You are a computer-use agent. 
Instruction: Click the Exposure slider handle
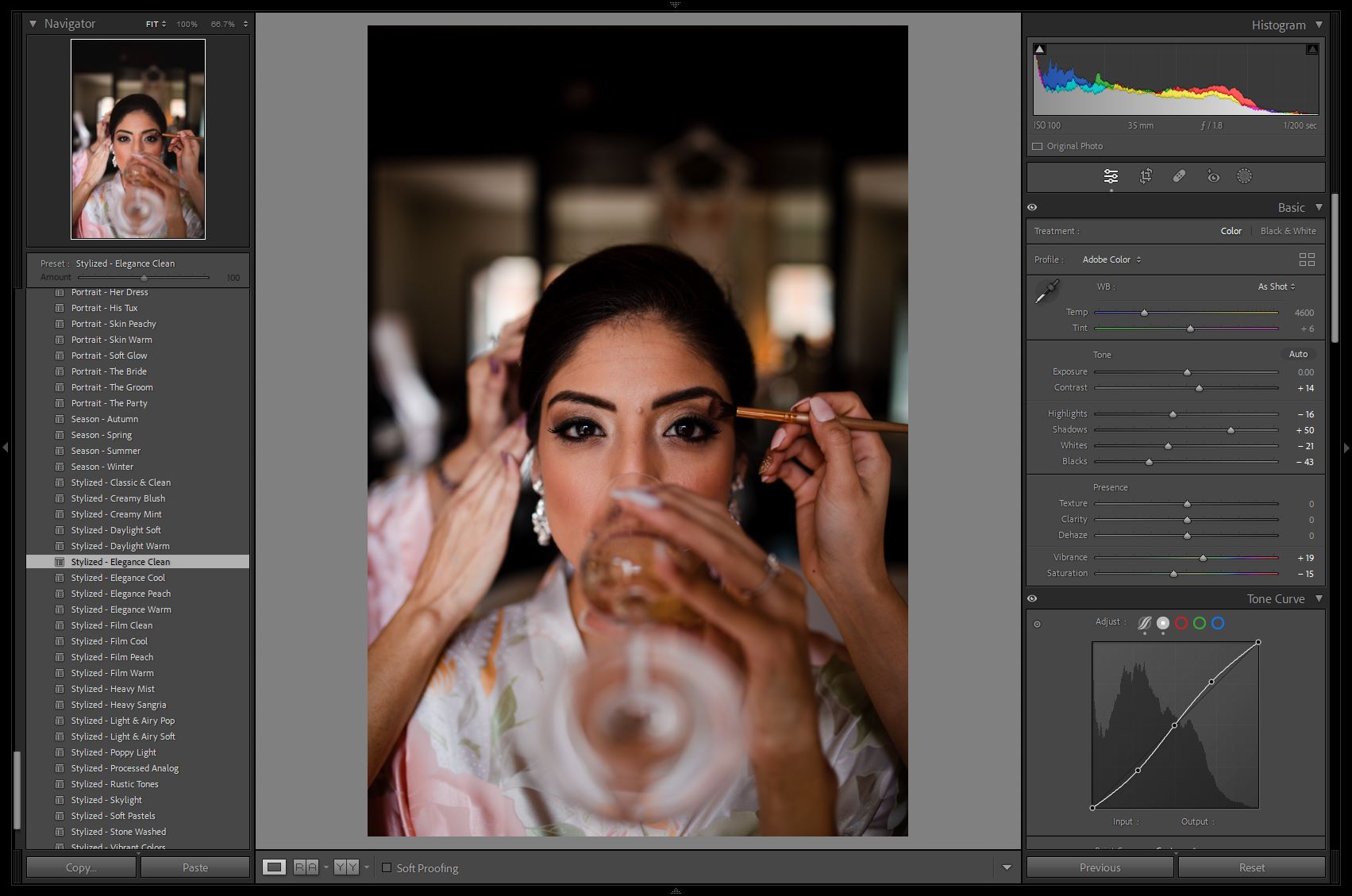[1187, 372]
